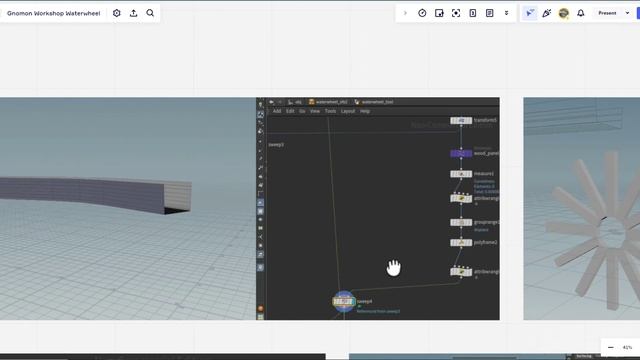Image resolution: width=640 pixels, height=360 pixels.
Task: Collapse toolbar with double chevron down
Action: pyautogui.click(x=507, y=13)
